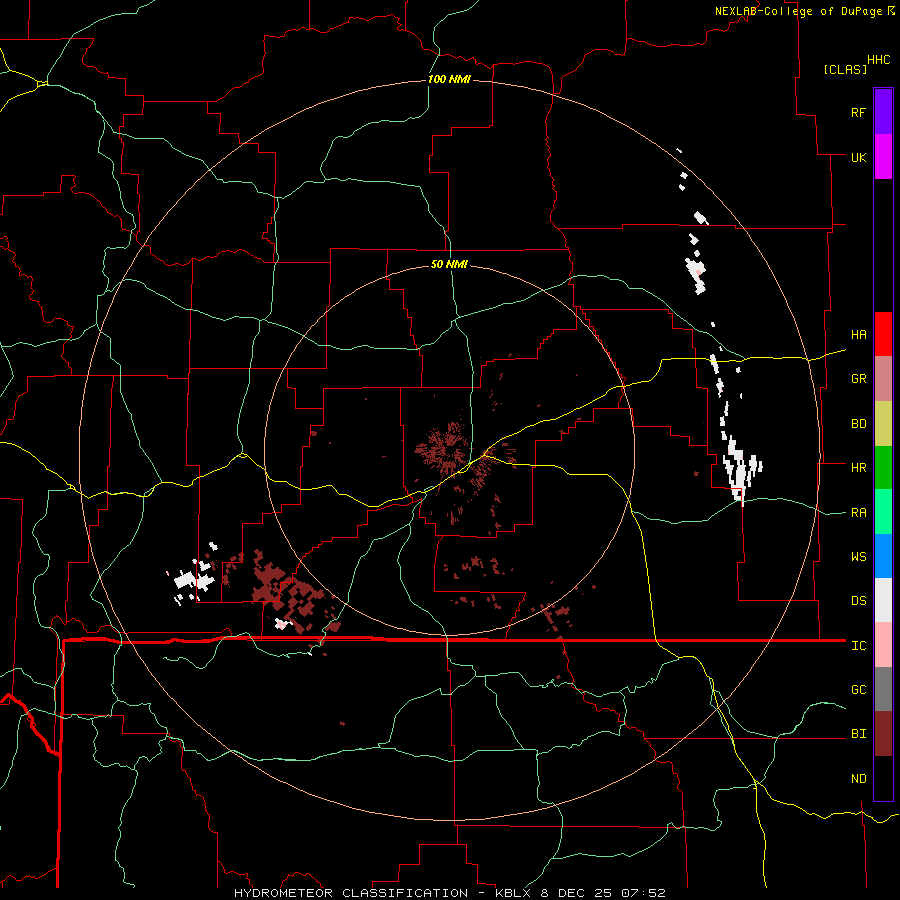Click the 100 NMI range ring label

[x=449, y=79]
